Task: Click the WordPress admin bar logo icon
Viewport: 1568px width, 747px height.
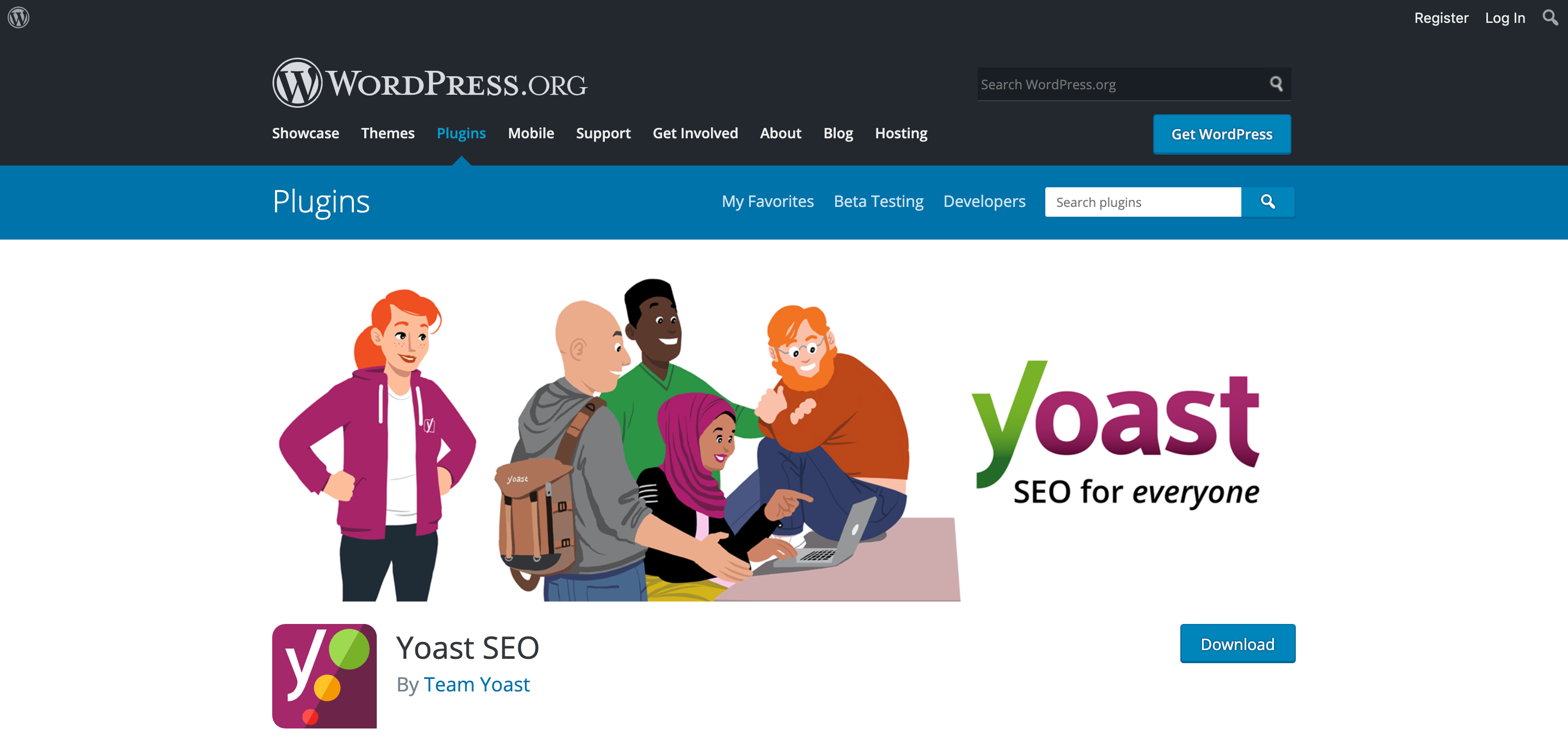Action: click(19, 17)
